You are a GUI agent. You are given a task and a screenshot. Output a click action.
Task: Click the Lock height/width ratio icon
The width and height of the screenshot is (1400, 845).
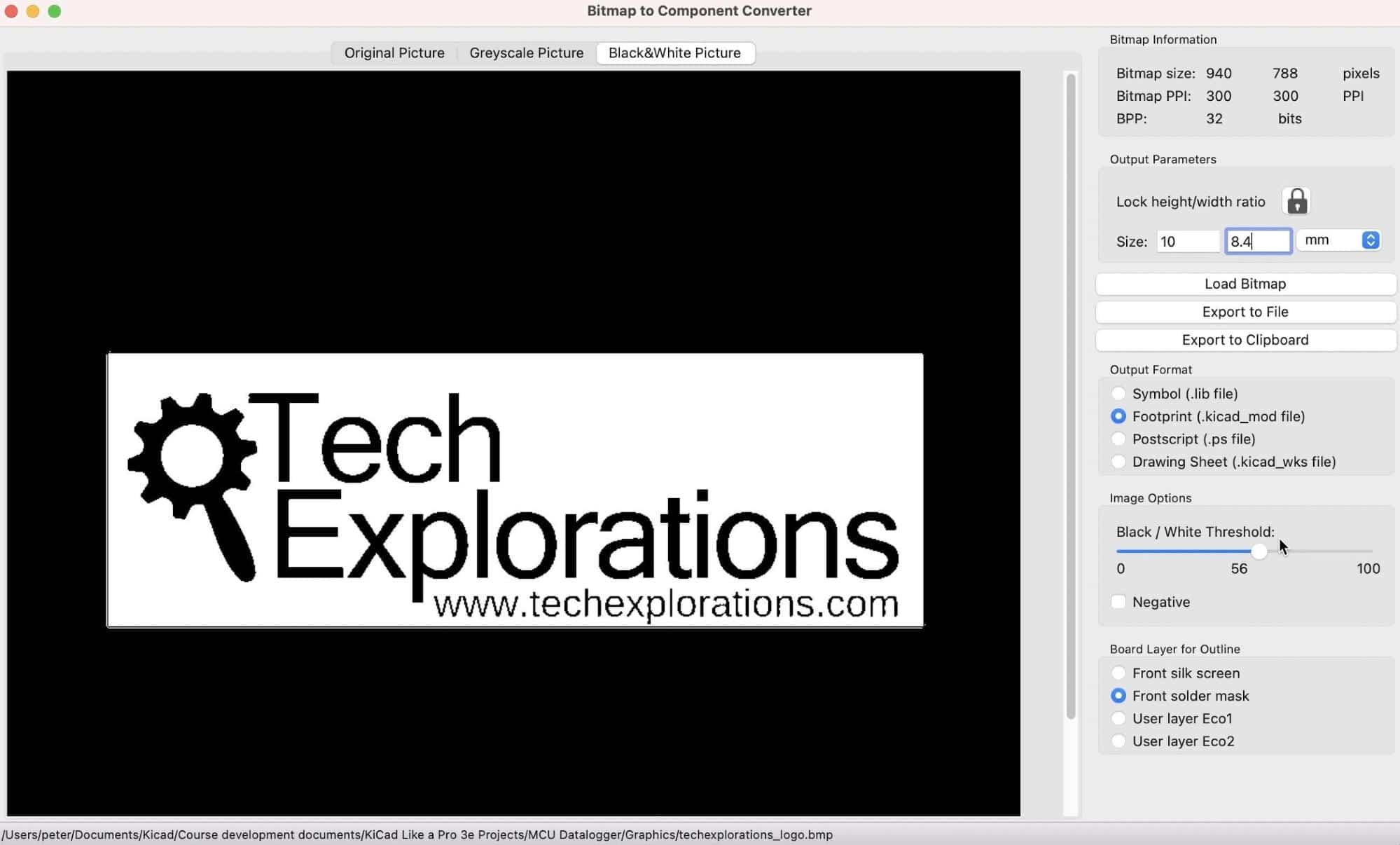pyautogui.click(x=1297, y=201)
